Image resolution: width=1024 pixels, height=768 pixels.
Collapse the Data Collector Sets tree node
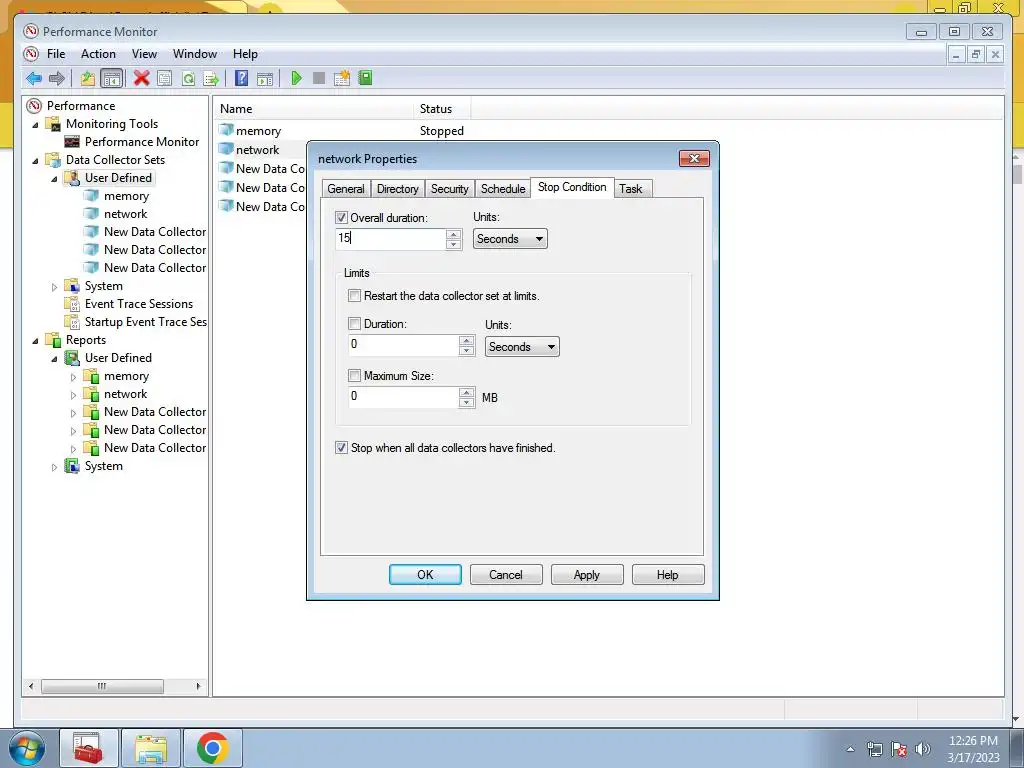coord(35,160)
